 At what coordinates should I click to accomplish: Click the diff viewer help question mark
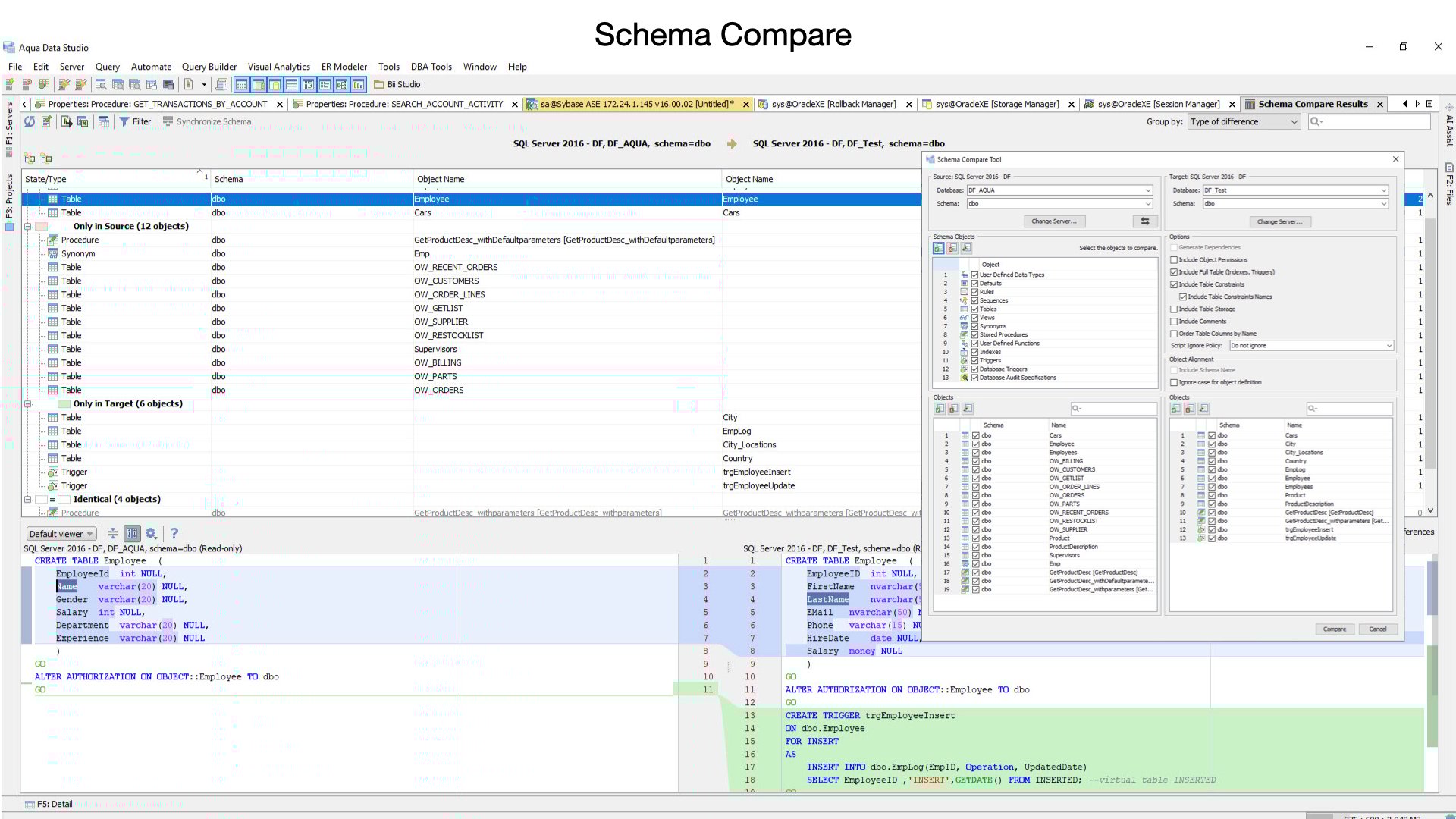[174, 533]
